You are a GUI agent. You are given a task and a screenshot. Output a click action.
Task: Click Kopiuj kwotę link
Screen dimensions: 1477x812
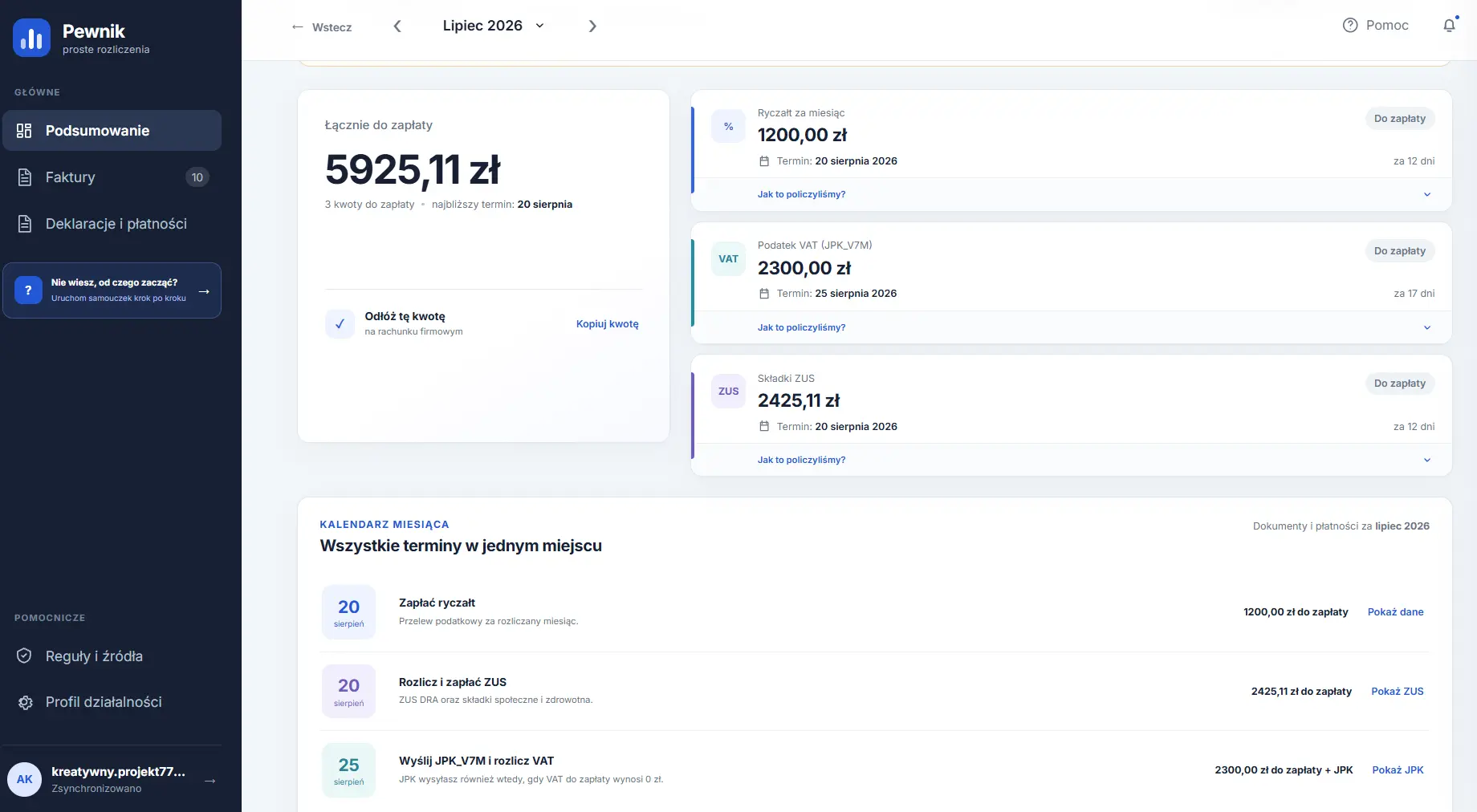(x=608, y=324)
